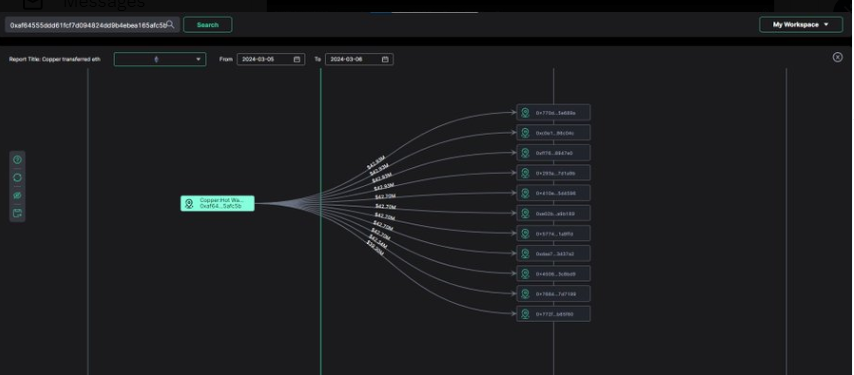Click the icon on the Copper Hot Wallet node
This screenshot has width=854, height=375.
(x=189, y=204)
